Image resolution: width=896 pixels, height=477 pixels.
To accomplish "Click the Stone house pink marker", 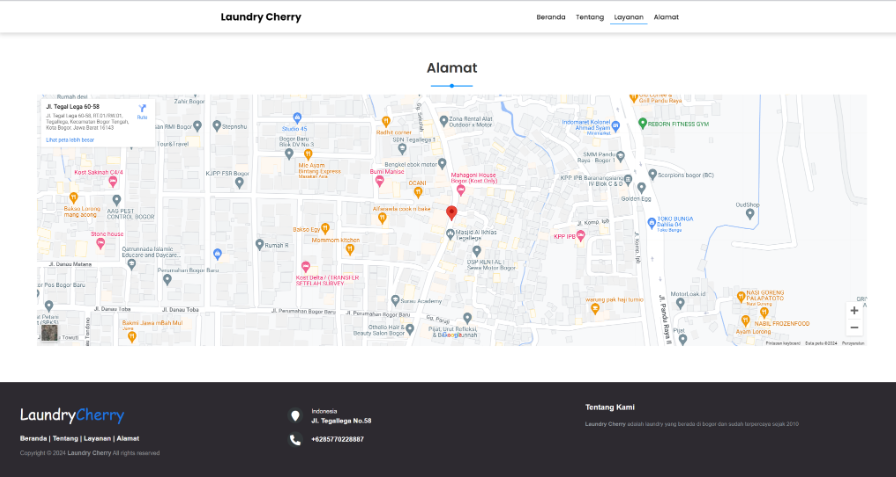I will 101,243.
